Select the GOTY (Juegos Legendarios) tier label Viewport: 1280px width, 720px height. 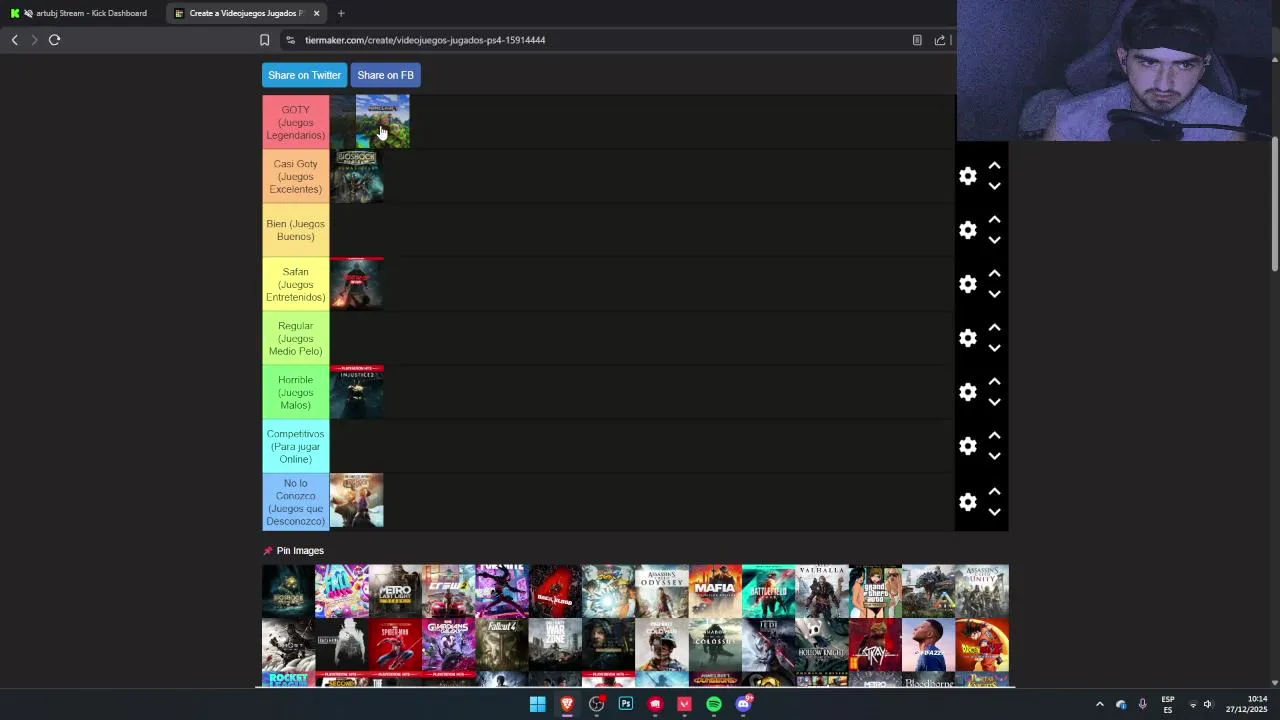(x=295, y=122)
